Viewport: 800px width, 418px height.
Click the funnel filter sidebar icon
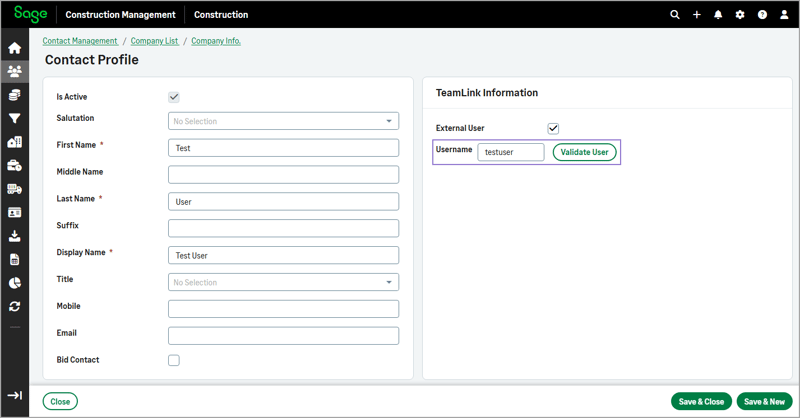click(14, 119)
